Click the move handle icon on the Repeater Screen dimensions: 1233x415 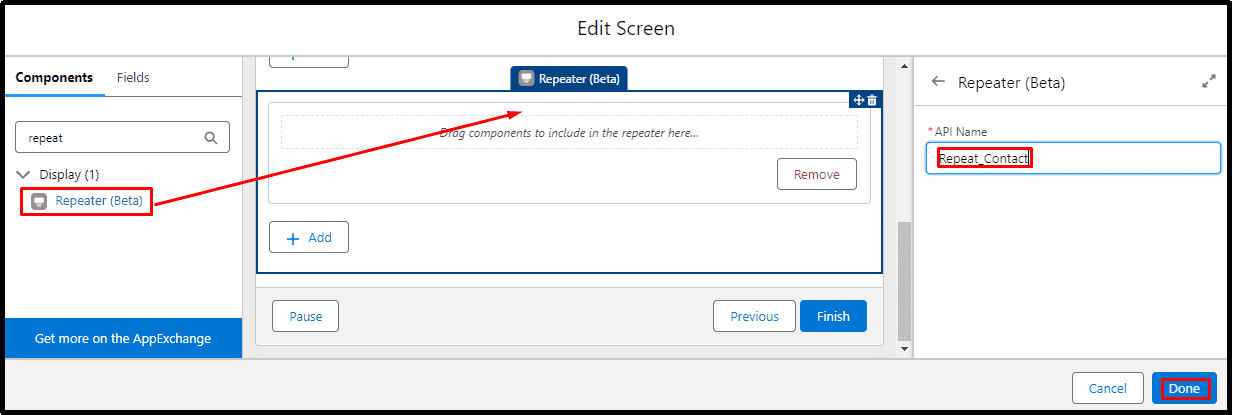point(858,100)
